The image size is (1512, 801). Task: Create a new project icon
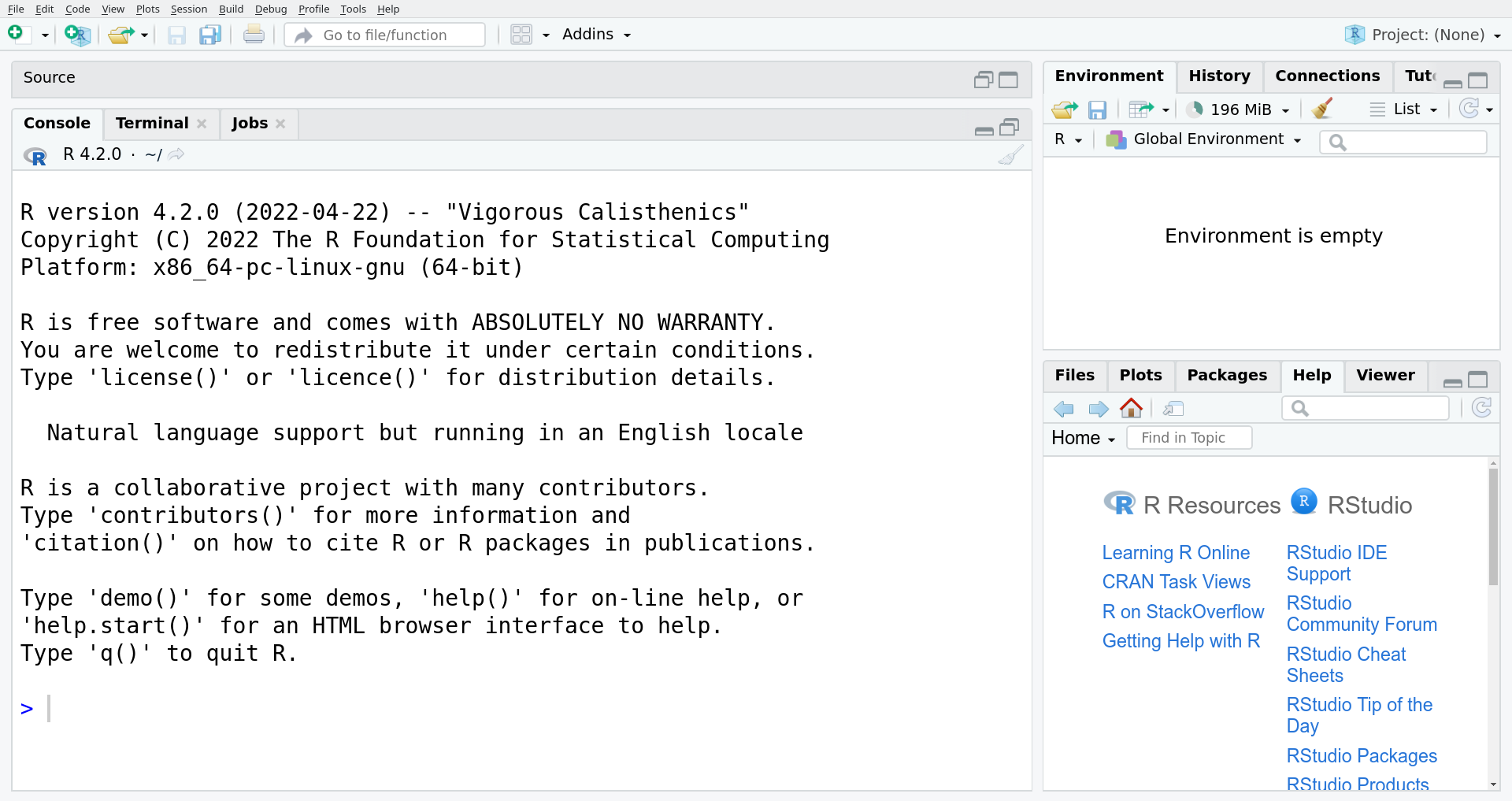tap(77, 35)
